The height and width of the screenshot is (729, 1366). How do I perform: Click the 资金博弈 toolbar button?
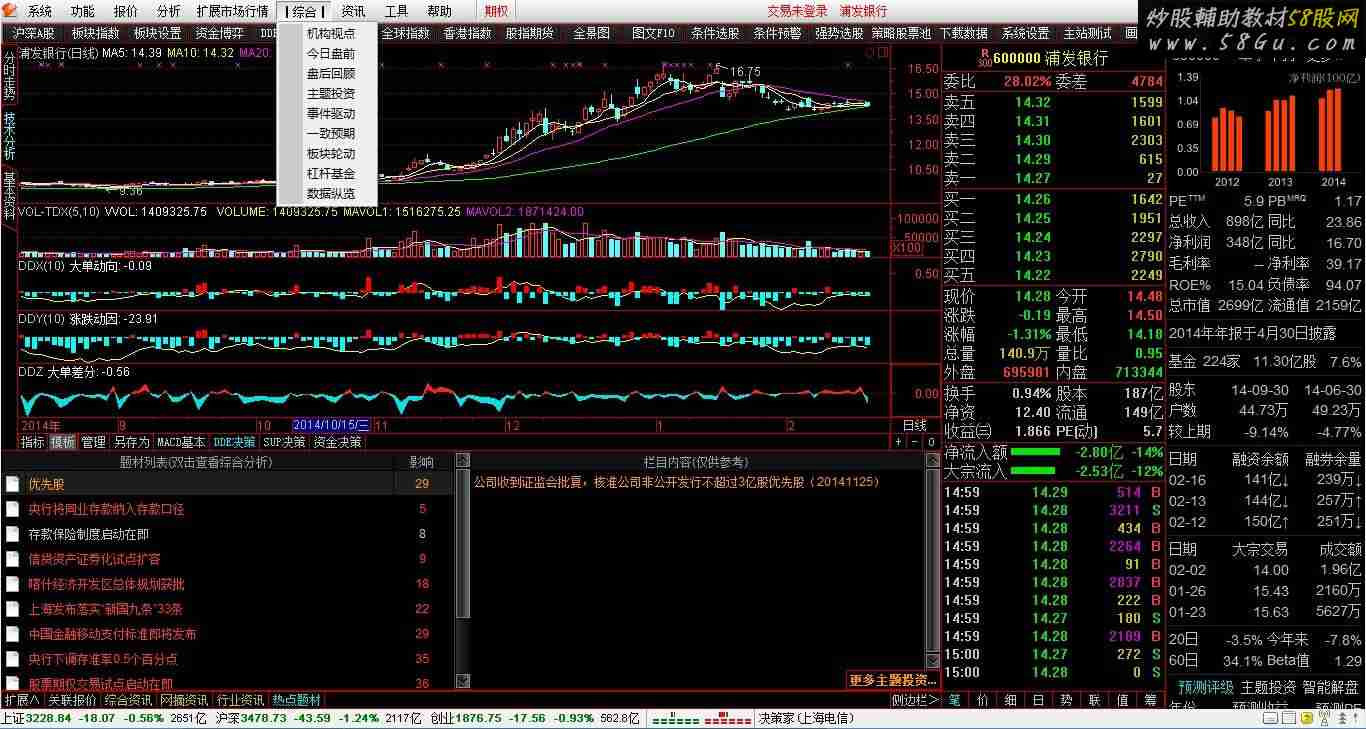[x=219, y=33]
